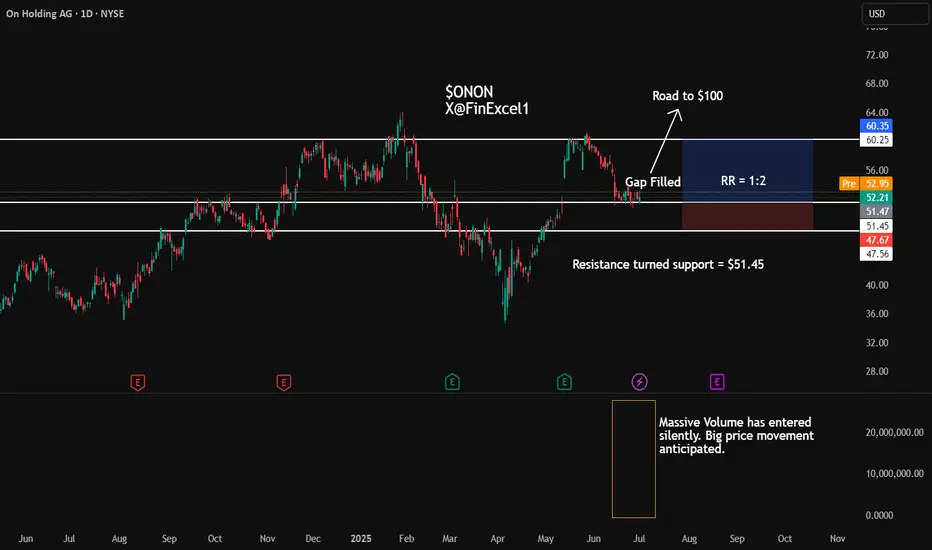Click the Mar label on time axis
The image size is (932, 550).
point(450,538)
